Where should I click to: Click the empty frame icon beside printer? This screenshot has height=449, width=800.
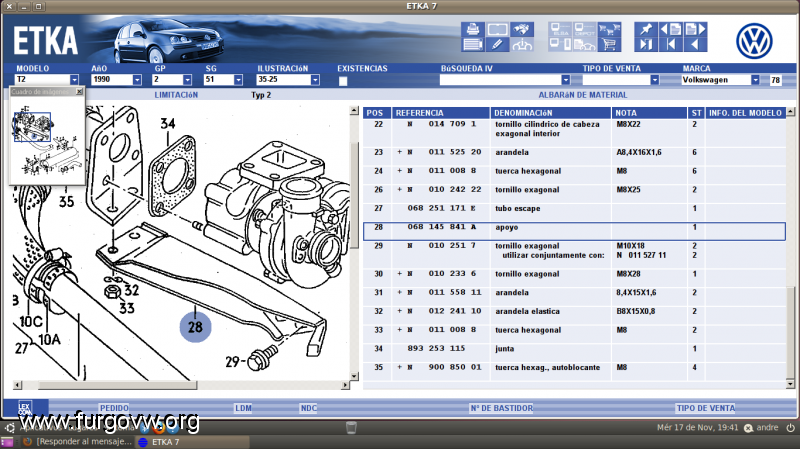click(x=497, y=30)
